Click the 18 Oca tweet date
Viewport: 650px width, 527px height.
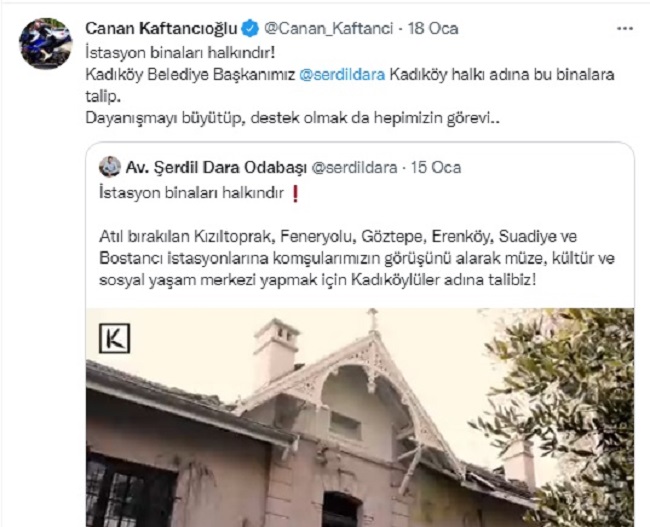pos(433,29)
